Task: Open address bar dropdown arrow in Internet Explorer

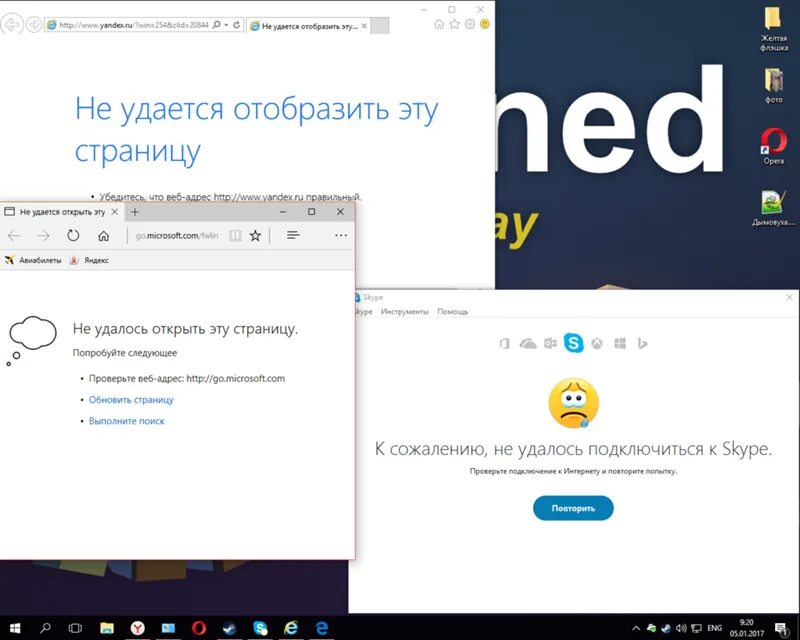Action: pos(226,24)
